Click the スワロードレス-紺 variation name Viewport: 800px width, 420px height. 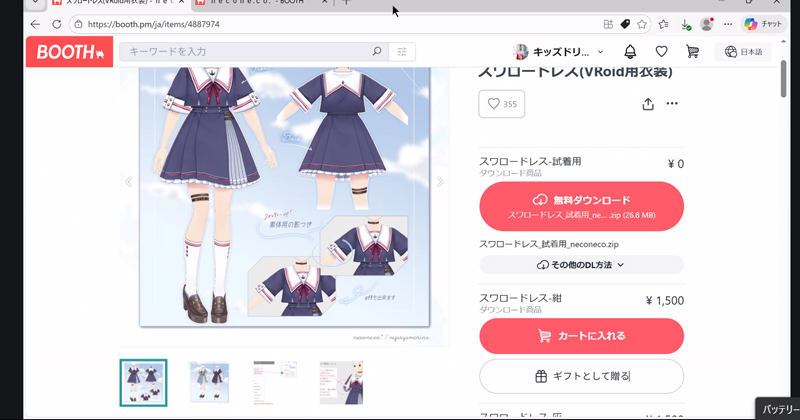click(x=520, y=298)
